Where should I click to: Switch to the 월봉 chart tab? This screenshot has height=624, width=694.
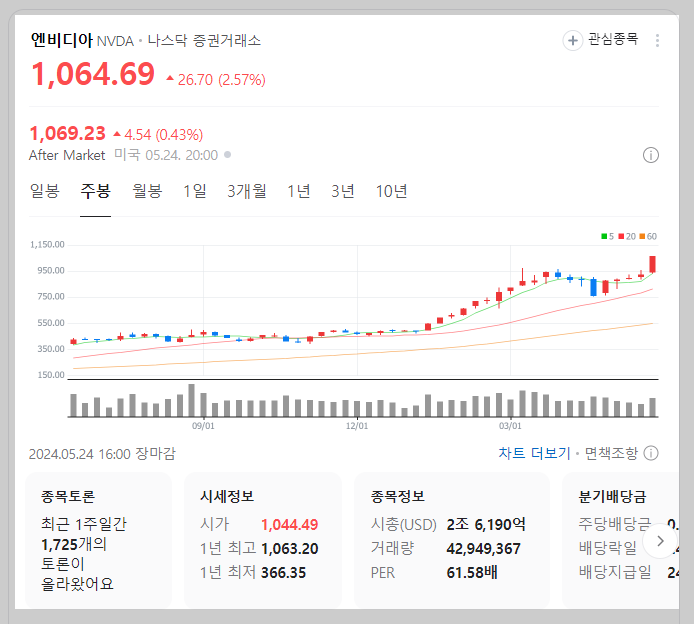pos(147,191)
